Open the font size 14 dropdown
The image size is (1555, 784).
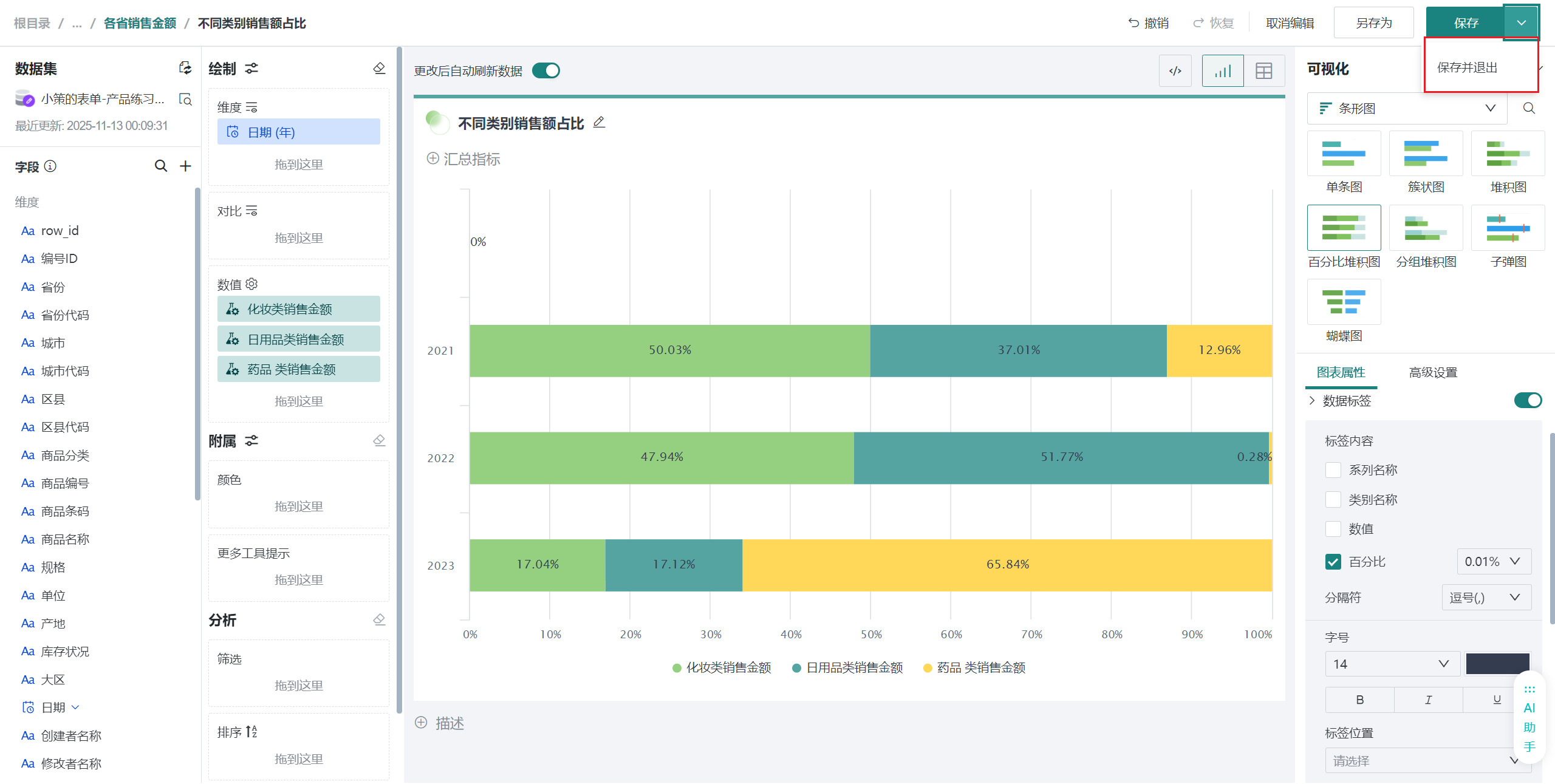(x=1392, y=664)
